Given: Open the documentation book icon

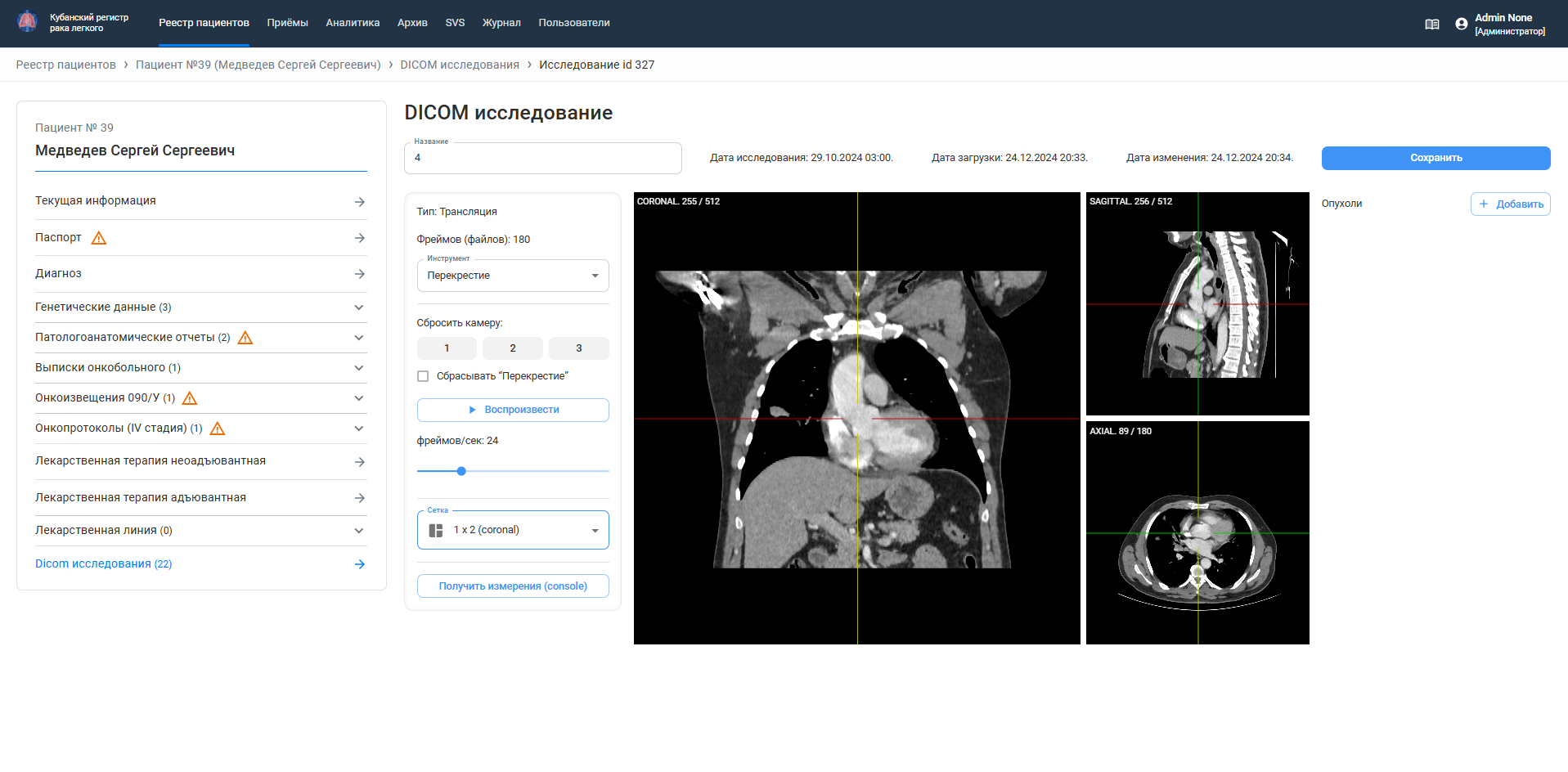Looking at the screenshot, I should [x=1431, y=25].
